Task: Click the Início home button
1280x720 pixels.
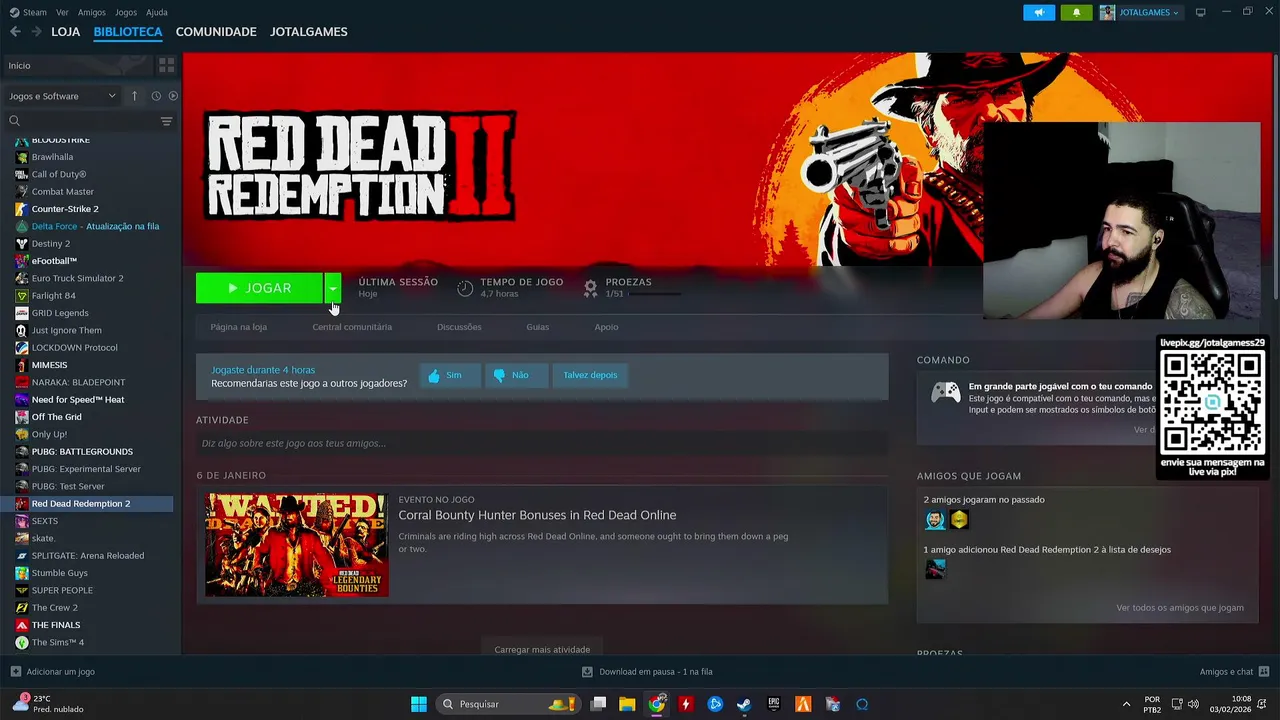Action: click(78, 65)
